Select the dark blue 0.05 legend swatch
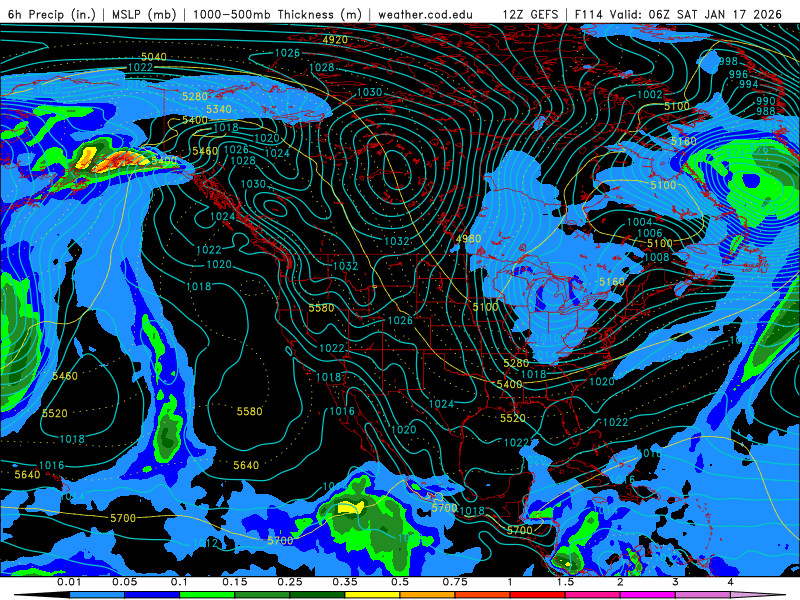This screenshot has height=600, width=800. [152, 595]
